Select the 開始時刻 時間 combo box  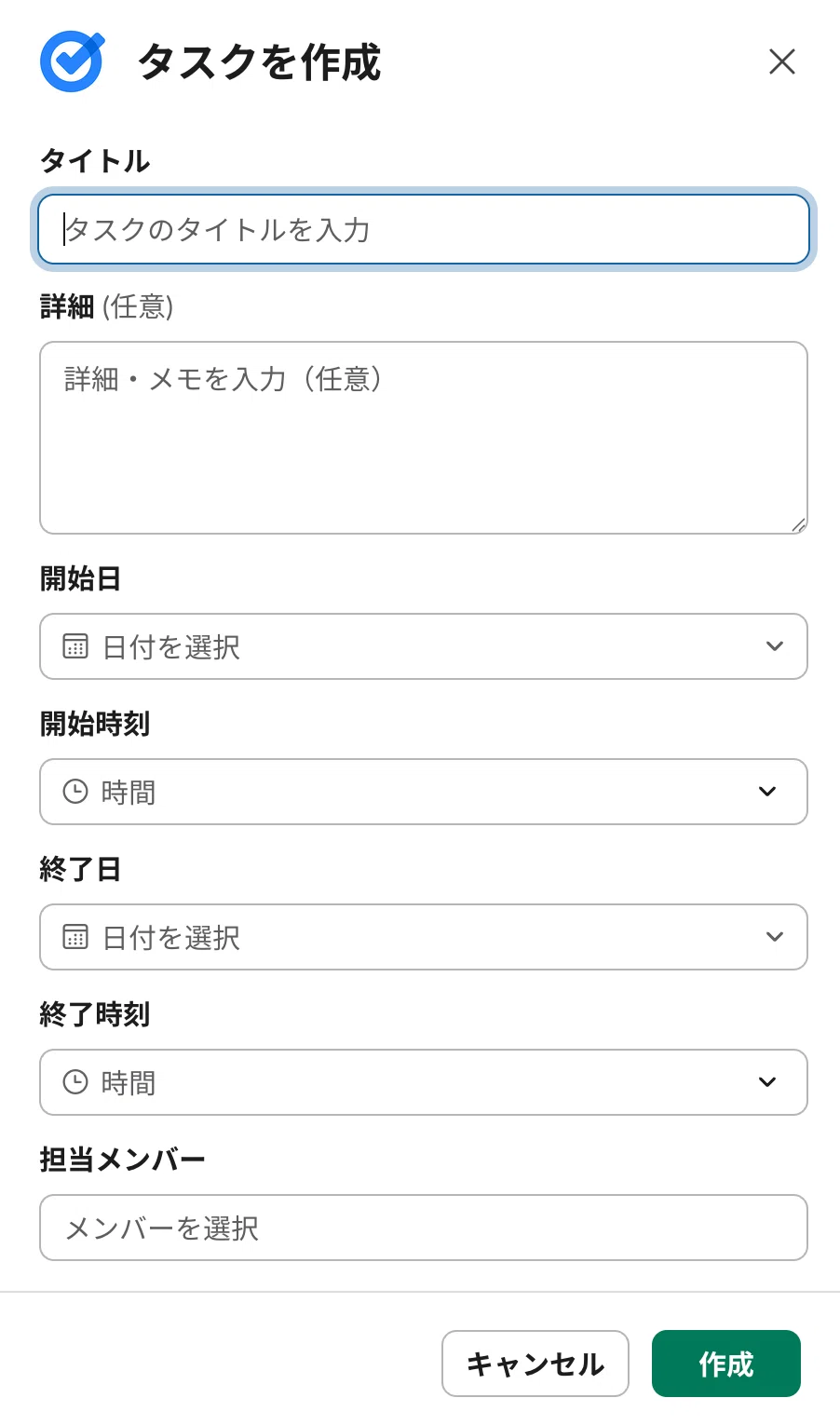(x=424, y=792)
